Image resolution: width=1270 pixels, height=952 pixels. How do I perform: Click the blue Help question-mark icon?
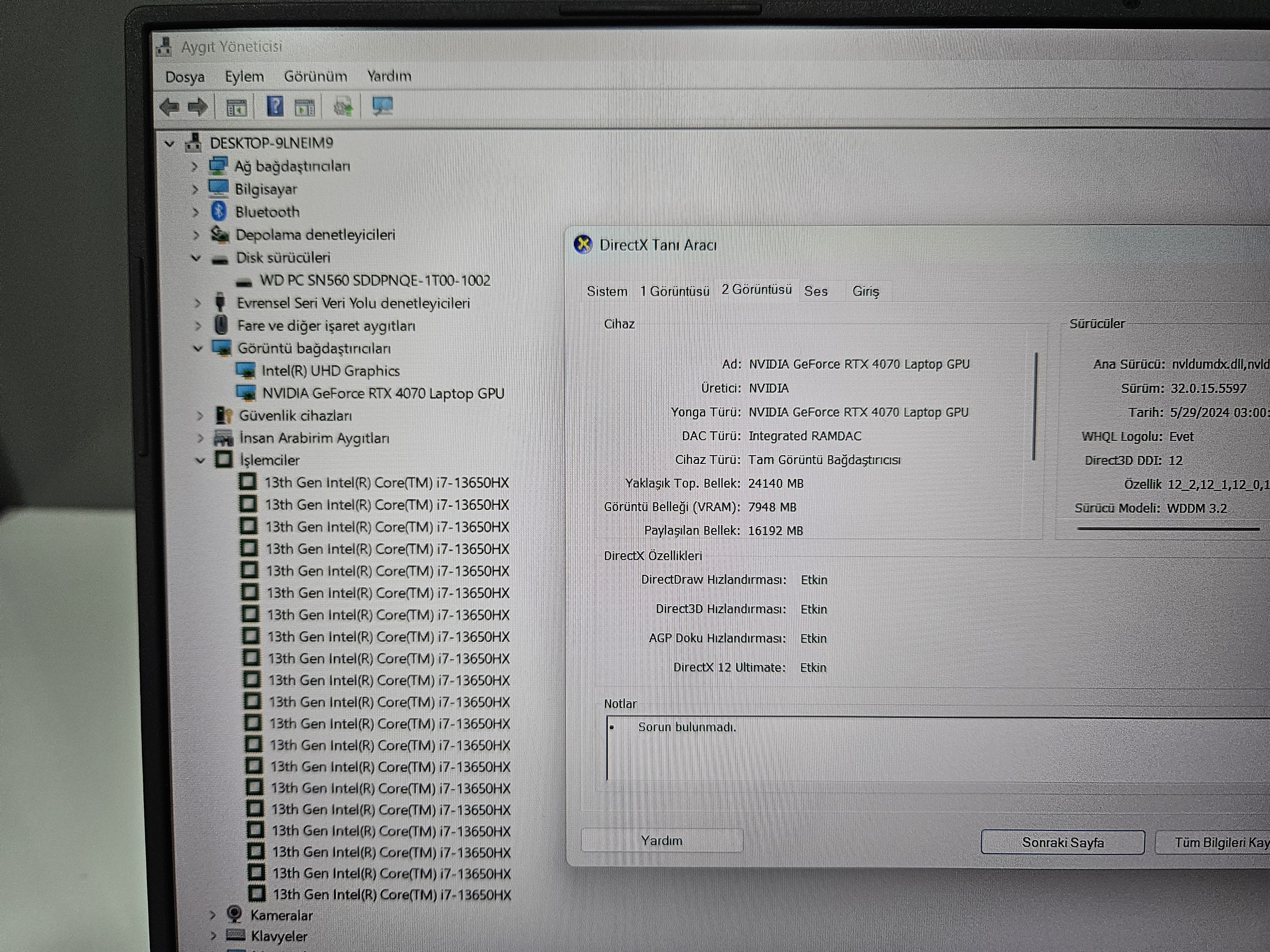coord(275,106)
